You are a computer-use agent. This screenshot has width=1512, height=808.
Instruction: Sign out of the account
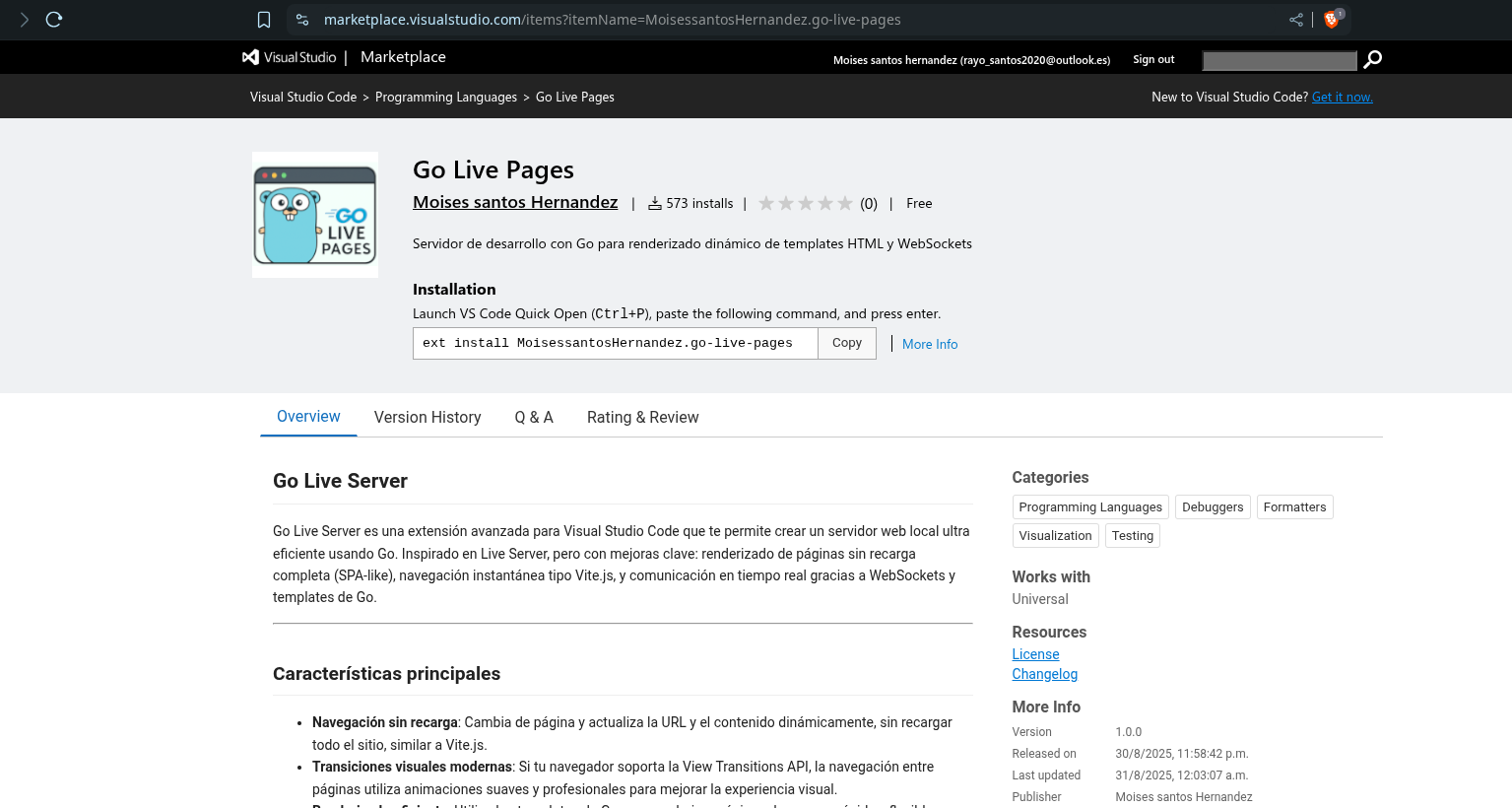click(x=1153, y=60)
